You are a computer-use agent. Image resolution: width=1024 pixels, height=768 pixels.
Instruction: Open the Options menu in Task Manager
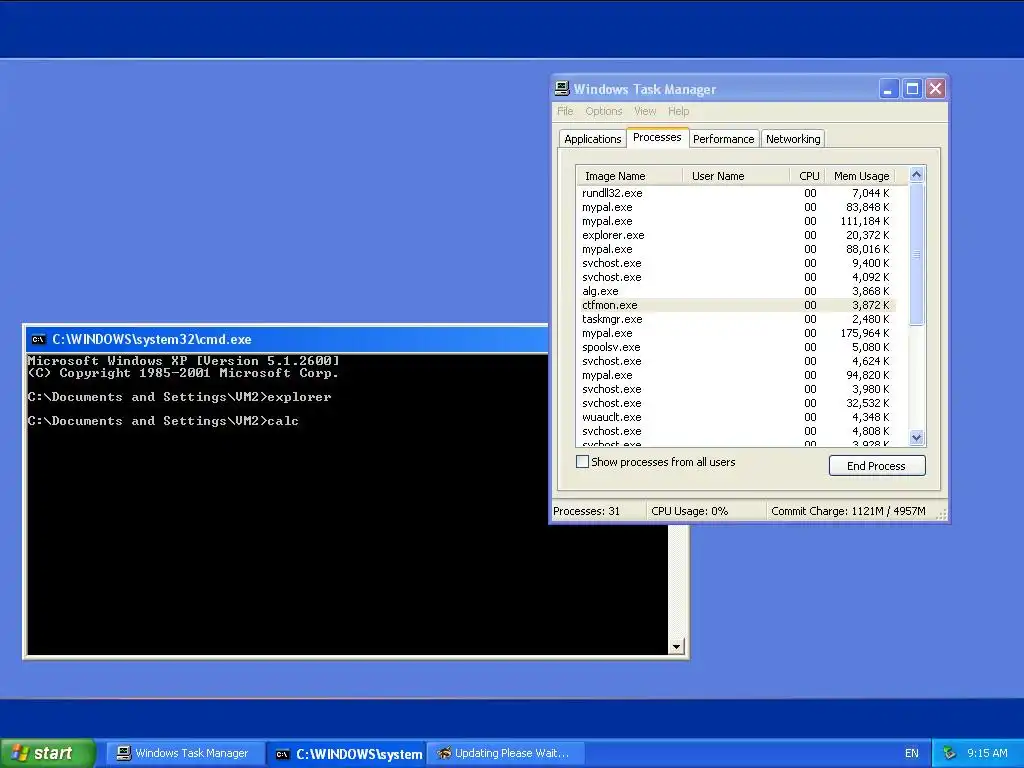[603, 111]
